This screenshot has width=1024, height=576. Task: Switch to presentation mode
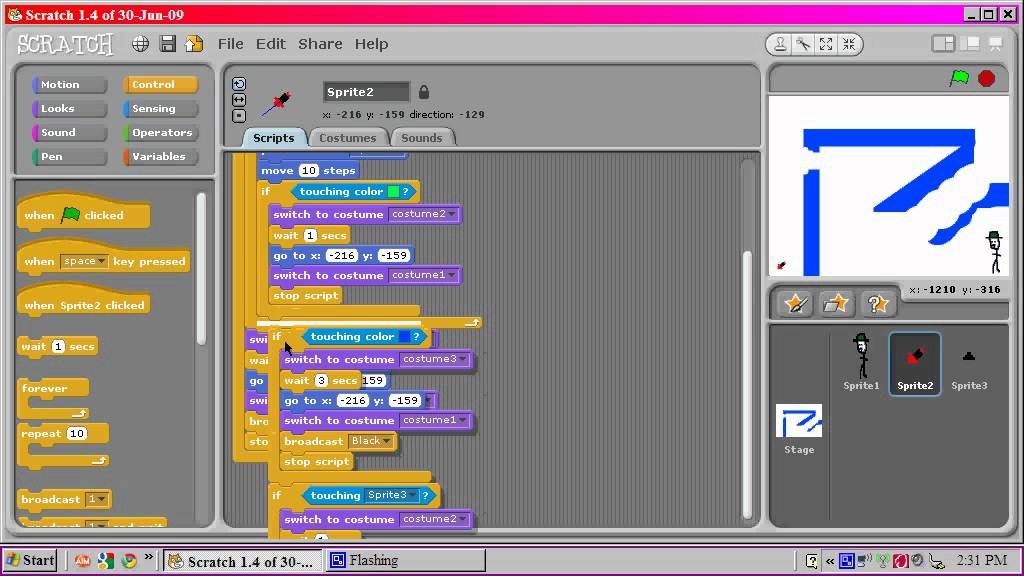click(x=996, y=44)
